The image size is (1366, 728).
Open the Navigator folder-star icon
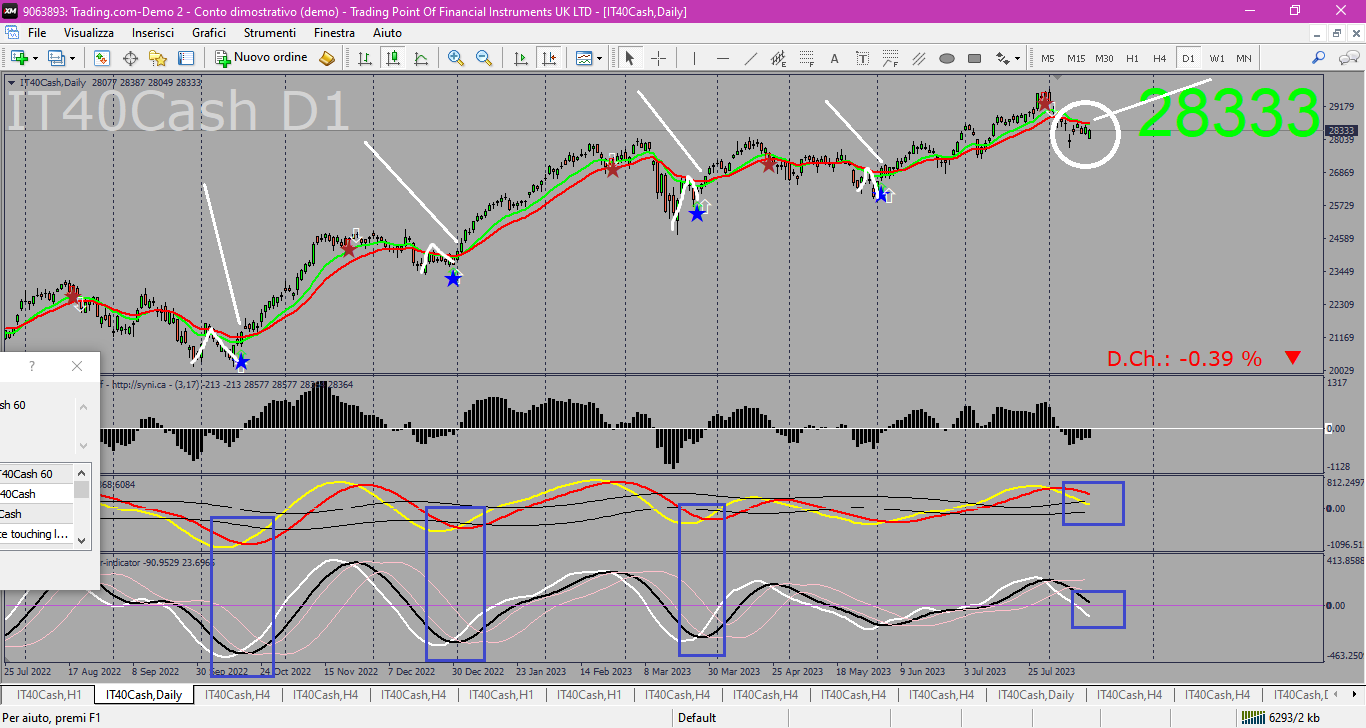(x=158, y=58)
